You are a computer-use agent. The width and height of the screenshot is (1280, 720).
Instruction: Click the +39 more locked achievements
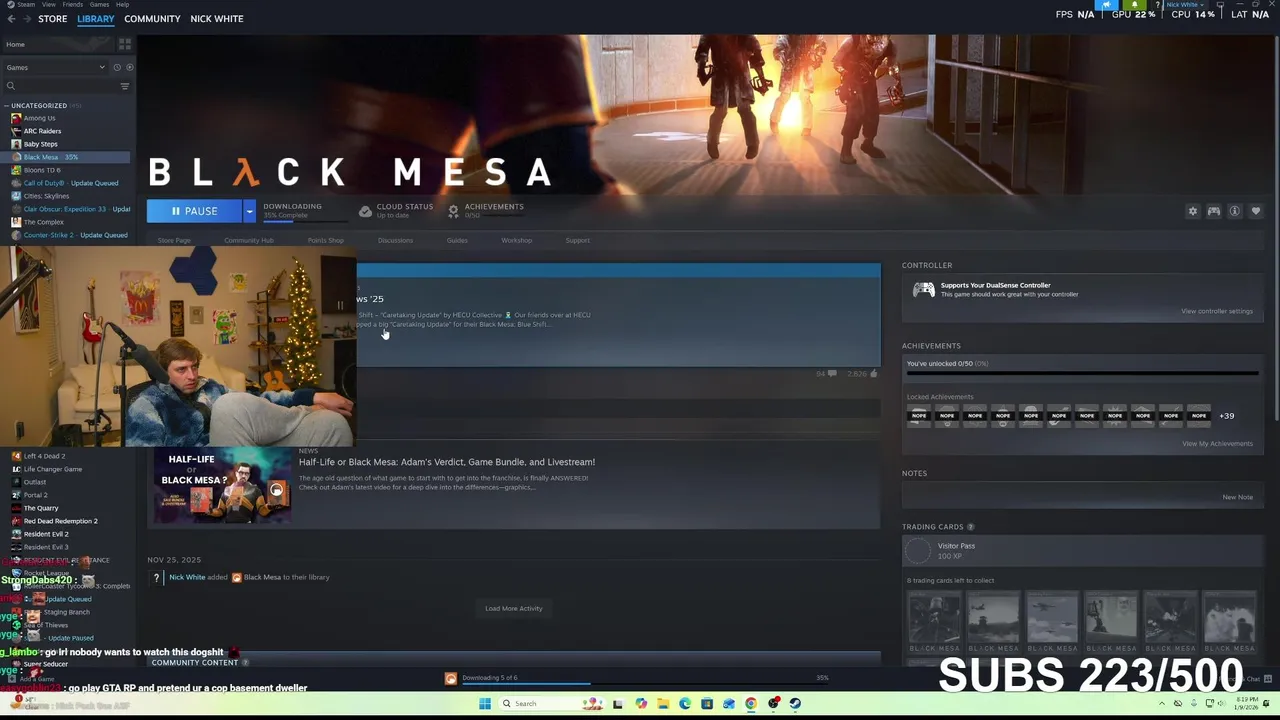point(1226,416)
